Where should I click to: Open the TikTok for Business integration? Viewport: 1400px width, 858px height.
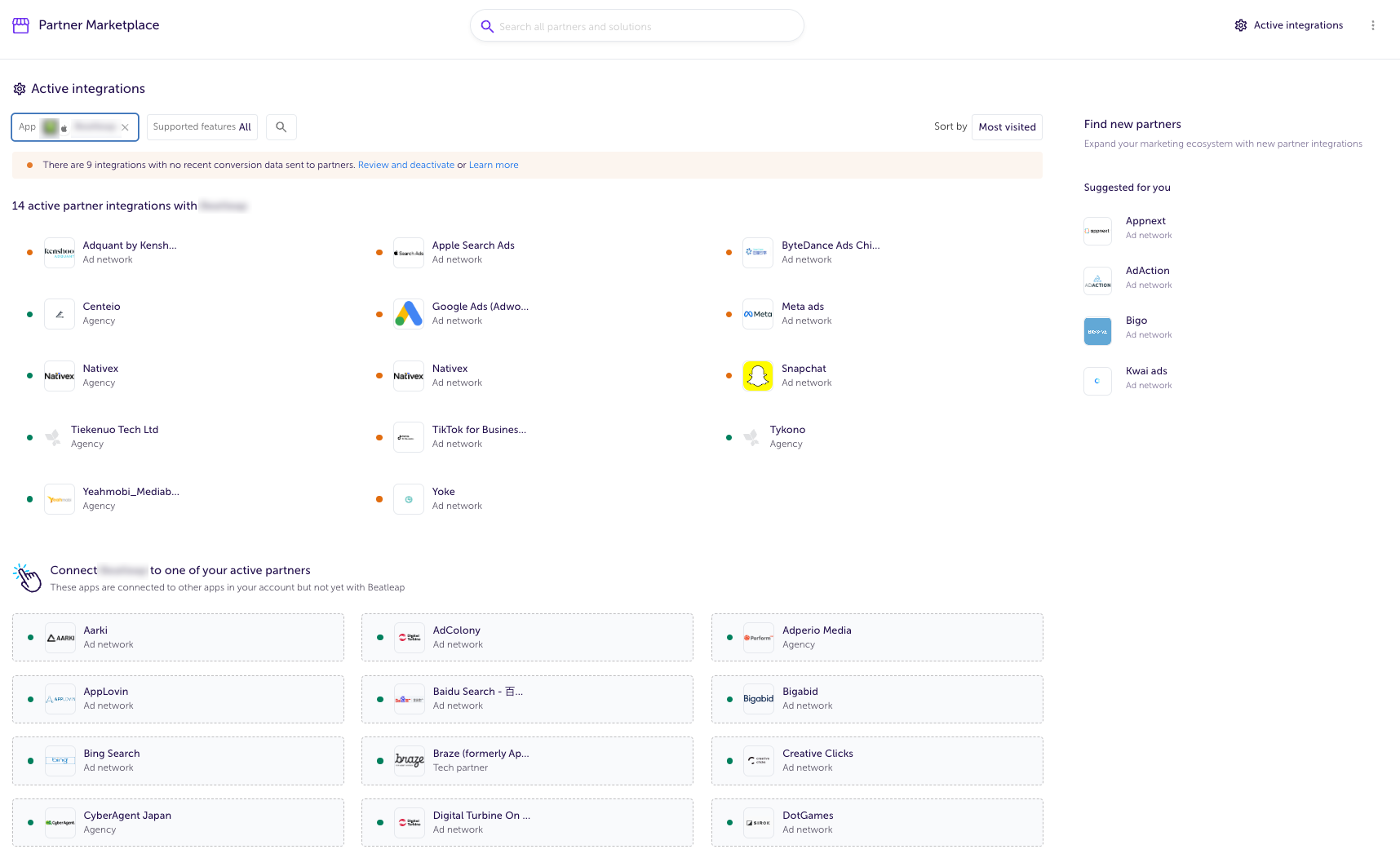(478, 436)
